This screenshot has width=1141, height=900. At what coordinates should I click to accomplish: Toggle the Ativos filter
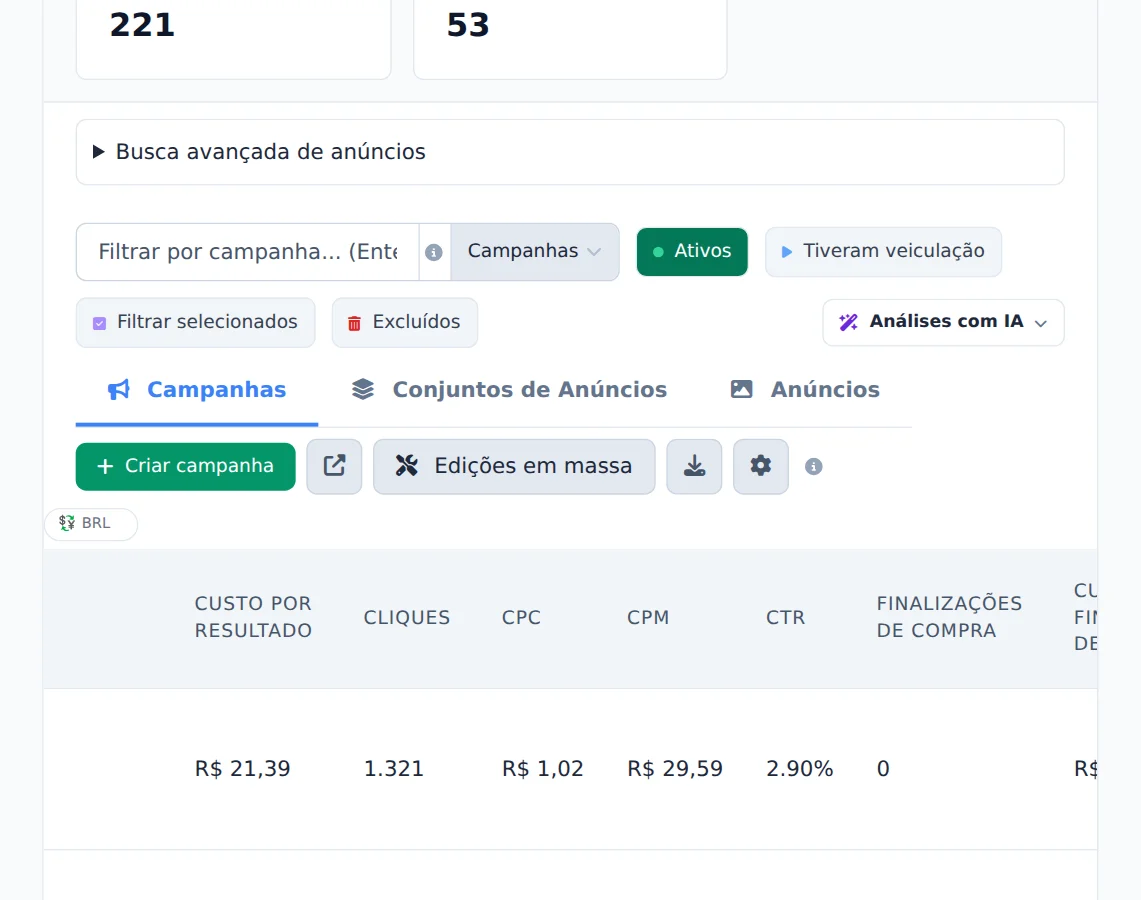click(x=692, y=252)
